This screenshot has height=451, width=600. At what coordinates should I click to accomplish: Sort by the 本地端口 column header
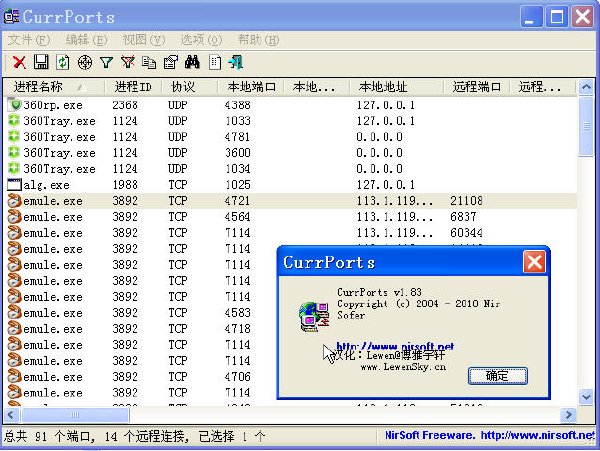(251, 87)
